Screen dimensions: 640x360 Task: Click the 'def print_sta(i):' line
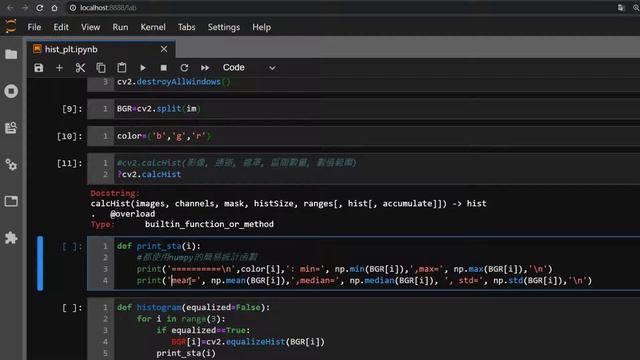159,246
